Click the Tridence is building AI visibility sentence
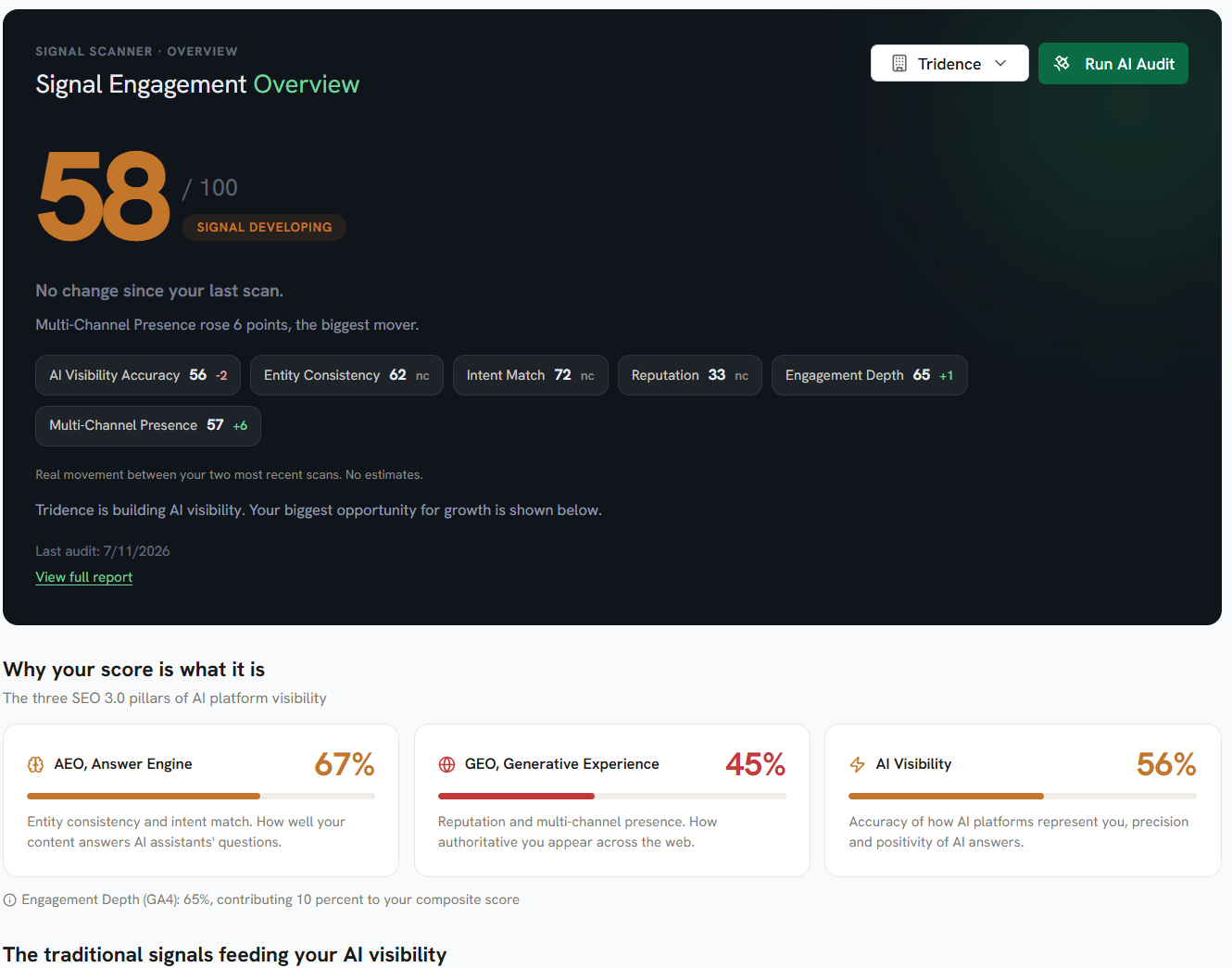The height and width of the screenshot is (968, 1232). pos(319,510)
